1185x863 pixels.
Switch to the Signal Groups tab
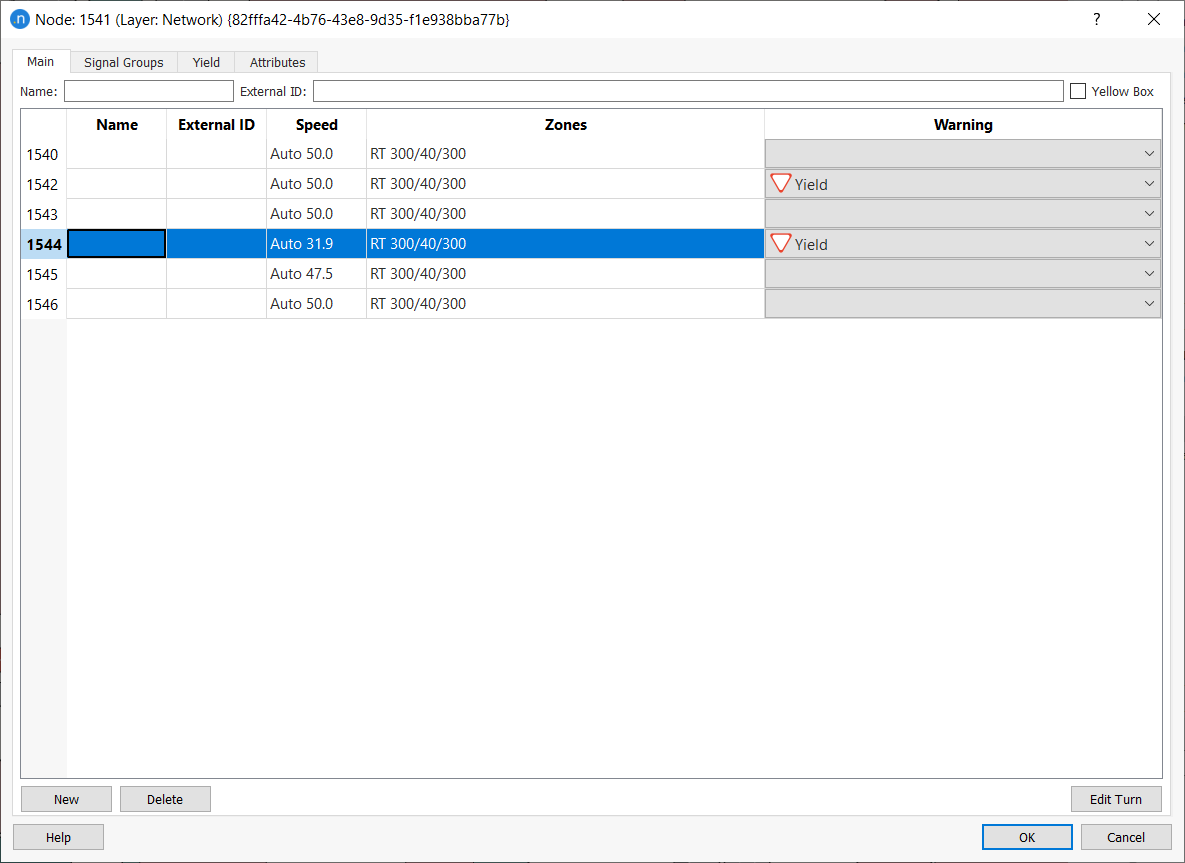(x=123, y=62)
